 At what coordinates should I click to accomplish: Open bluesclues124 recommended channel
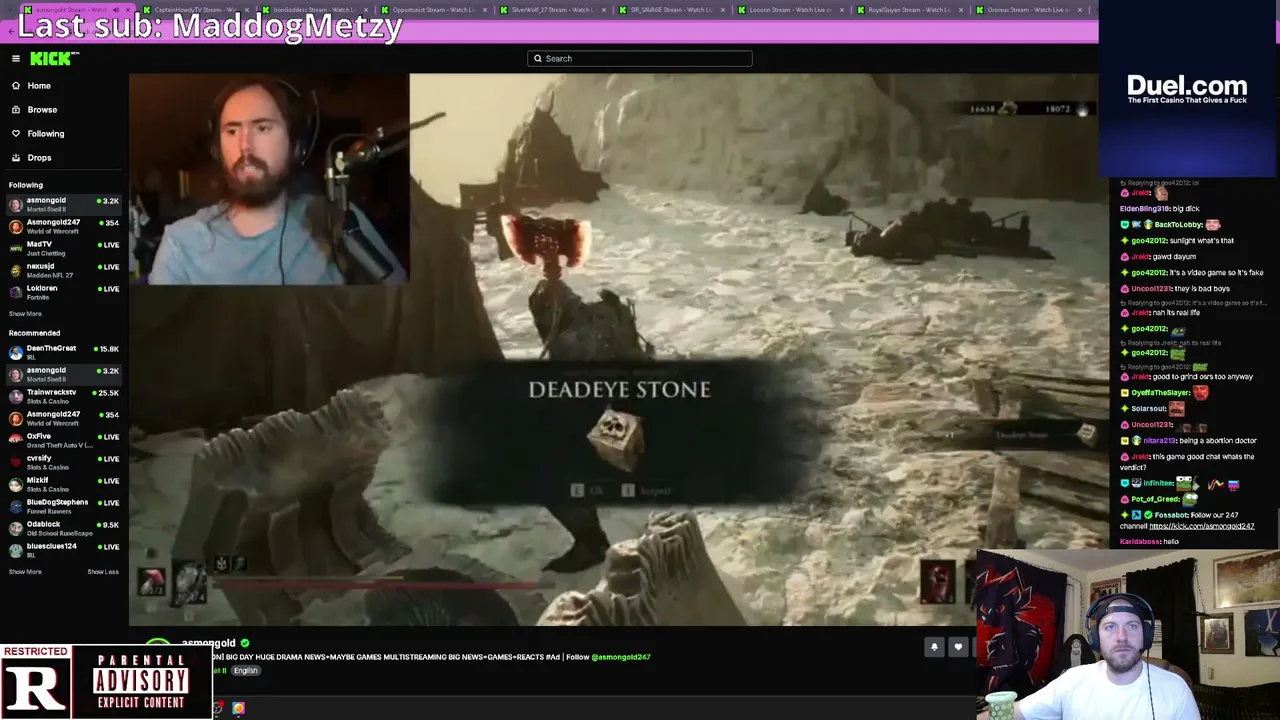[64, 551]
